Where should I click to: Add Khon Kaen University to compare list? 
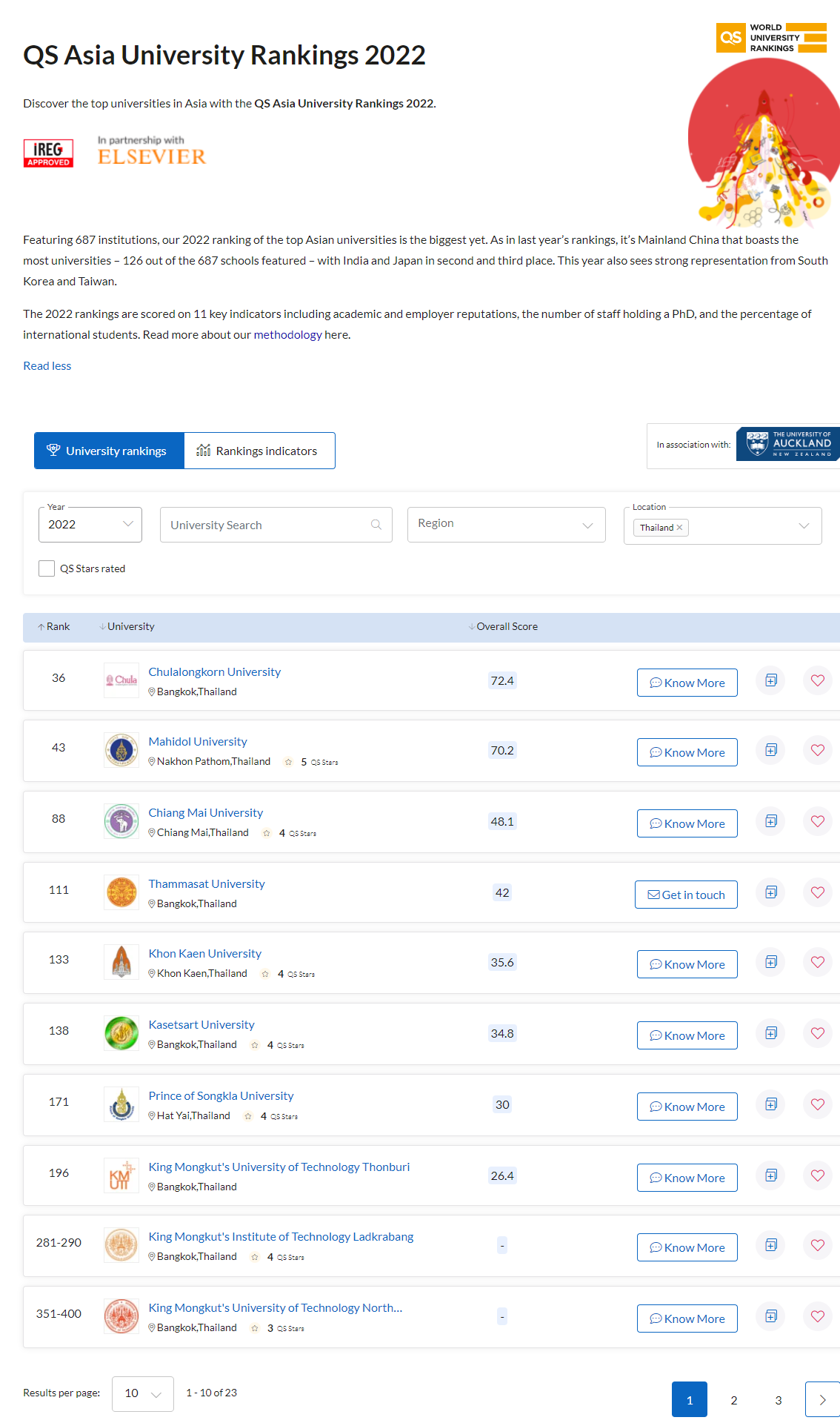pos(771,962)
